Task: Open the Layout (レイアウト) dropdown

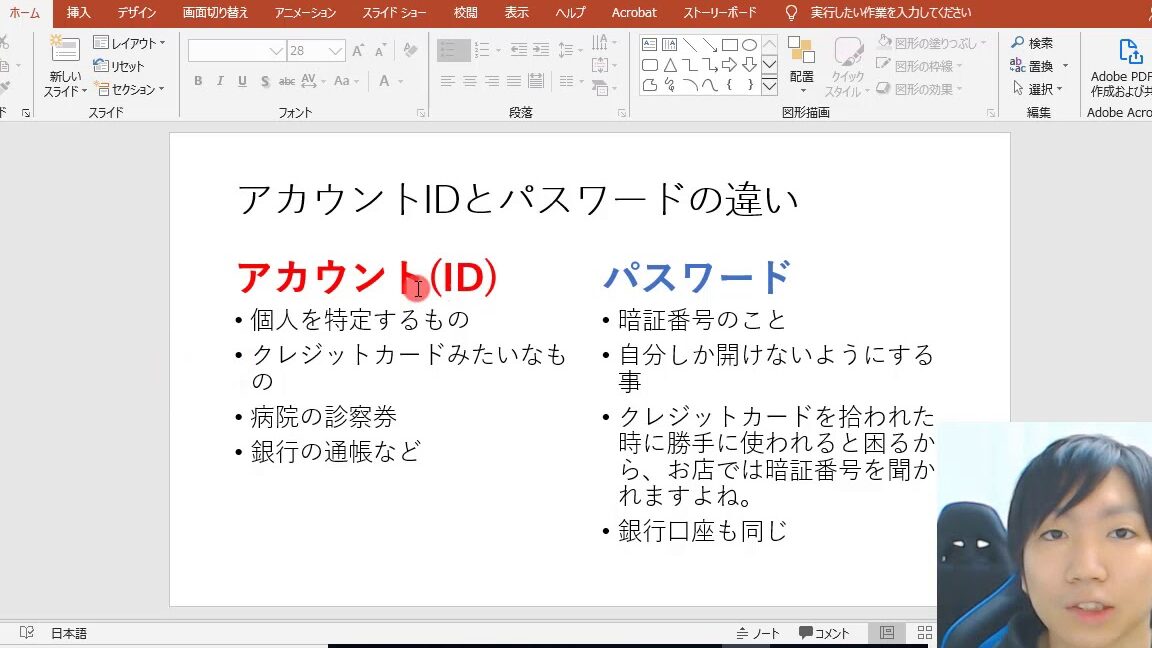Action: pos(130,43)
